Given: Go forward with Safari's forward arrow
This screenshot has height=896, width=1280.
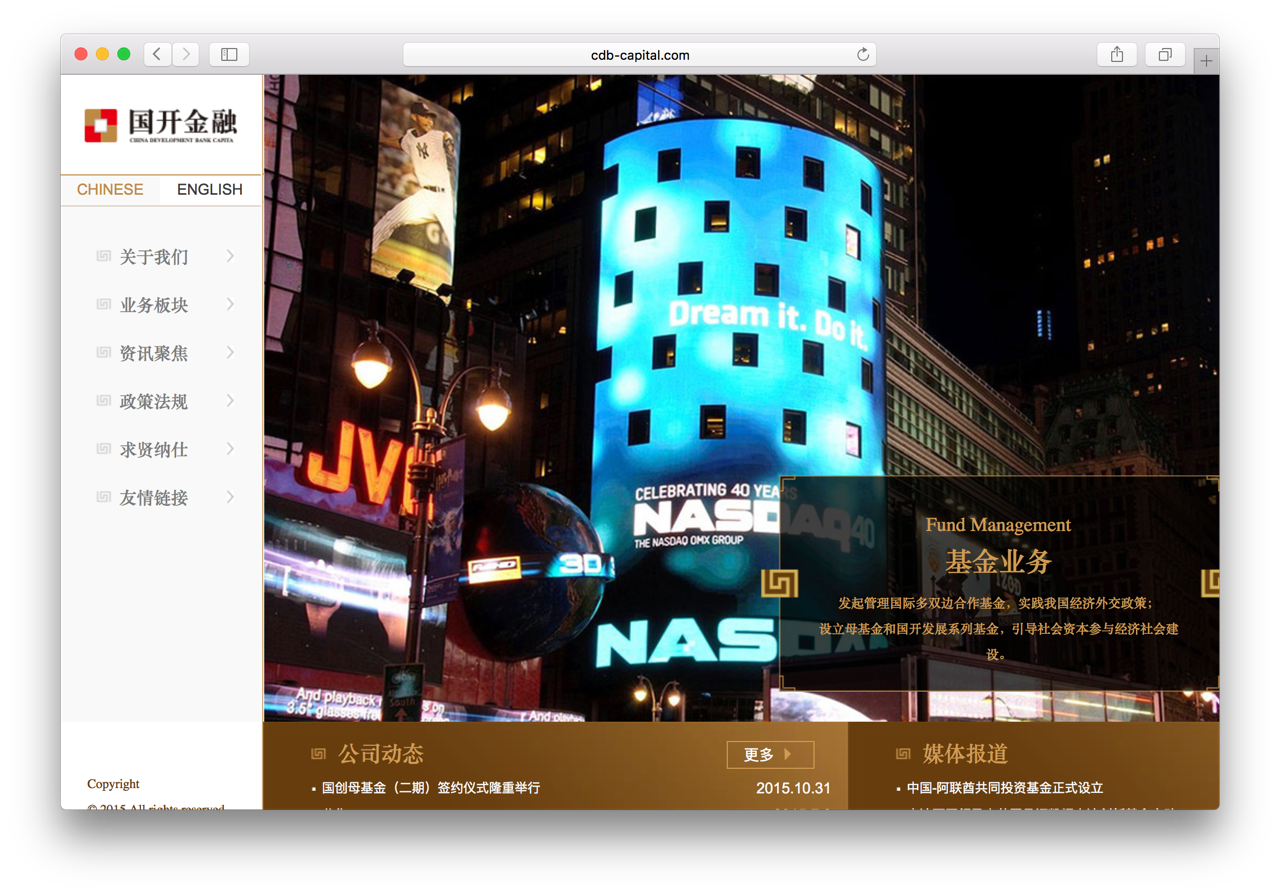Looking at the screenshot, I should pos(185,55).
